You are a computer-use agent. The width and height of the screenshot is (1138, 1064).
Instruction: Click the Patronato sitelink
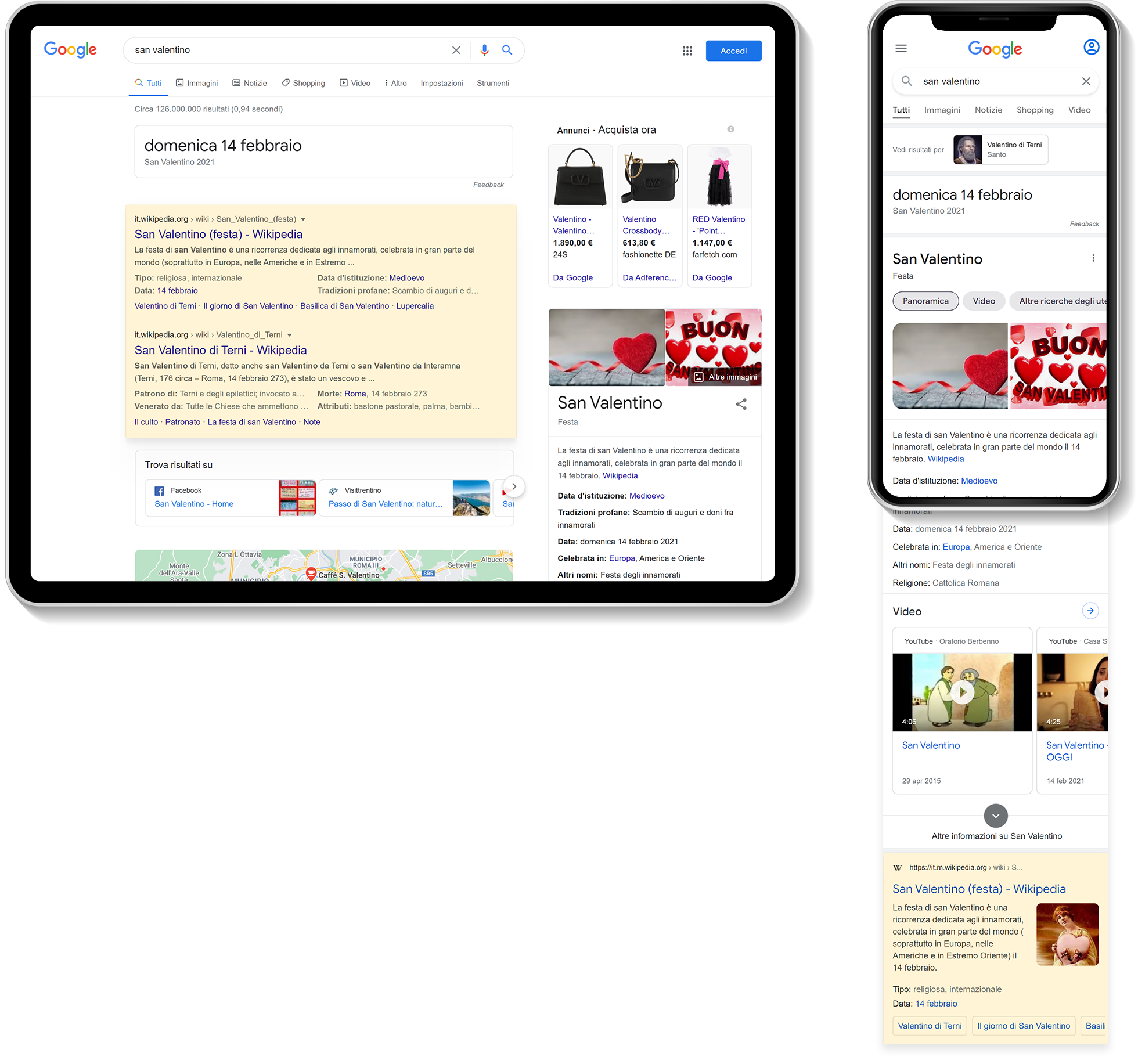click(182, 422)
